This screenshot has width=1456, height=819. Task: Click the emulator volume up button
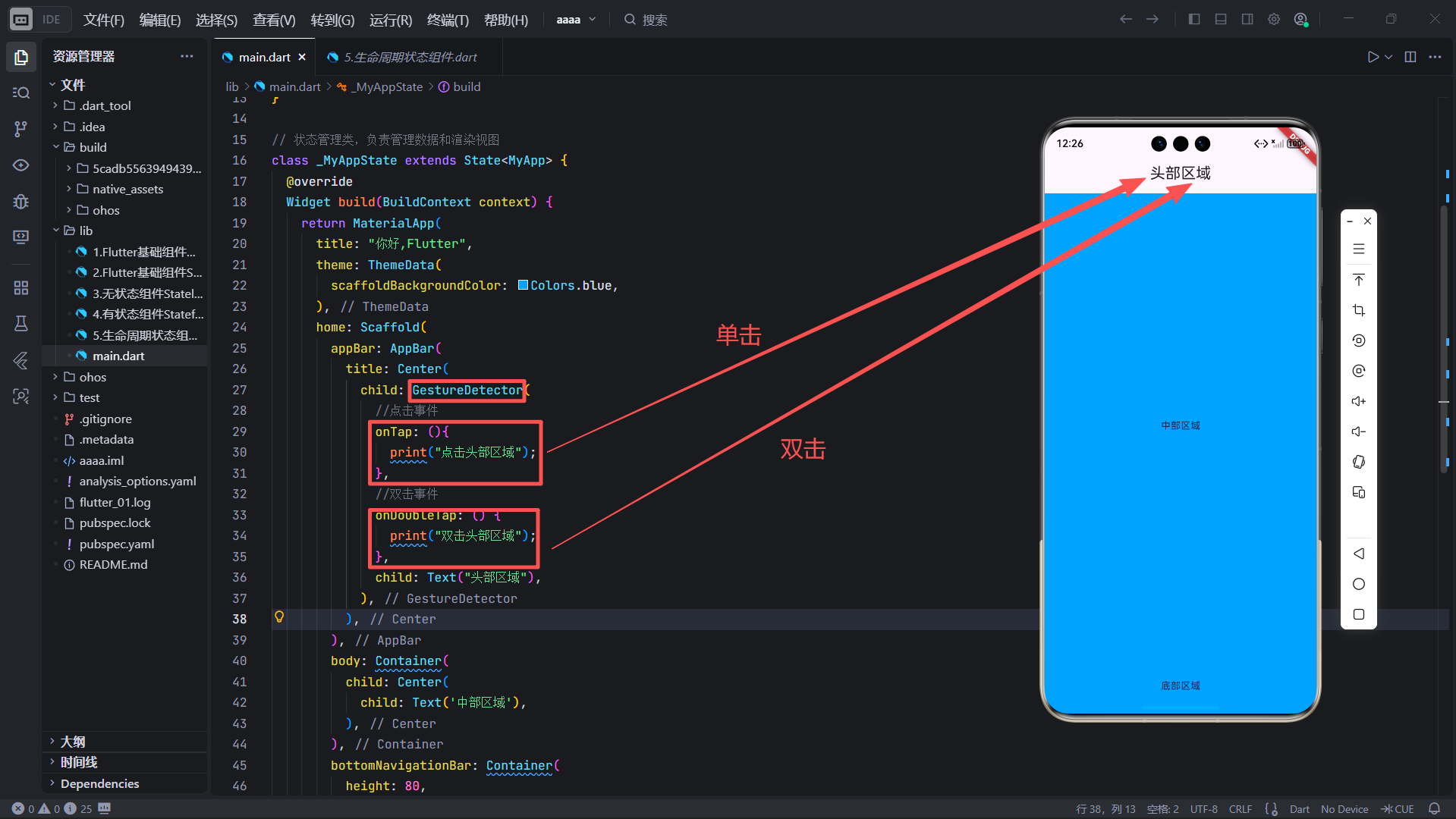click(x=1358, y=401)
